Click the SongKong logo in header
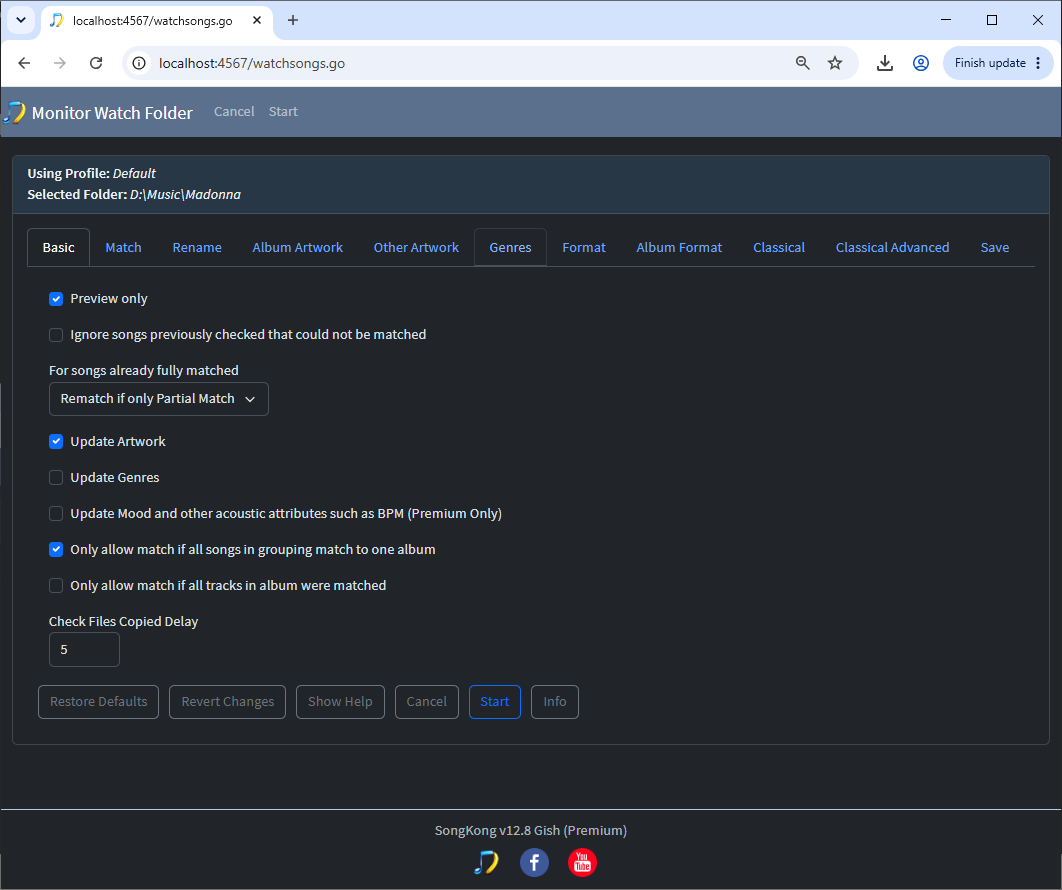 click(x=15, y=112)
